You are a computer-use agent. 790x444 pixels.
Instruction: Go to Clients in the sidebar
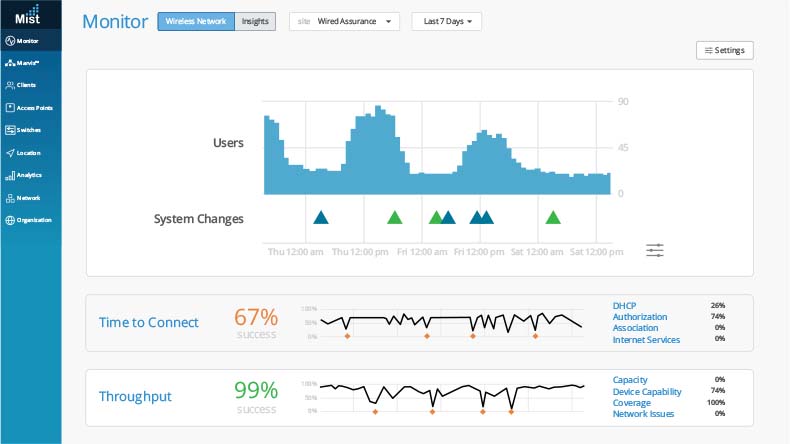(x=27, y=85)
